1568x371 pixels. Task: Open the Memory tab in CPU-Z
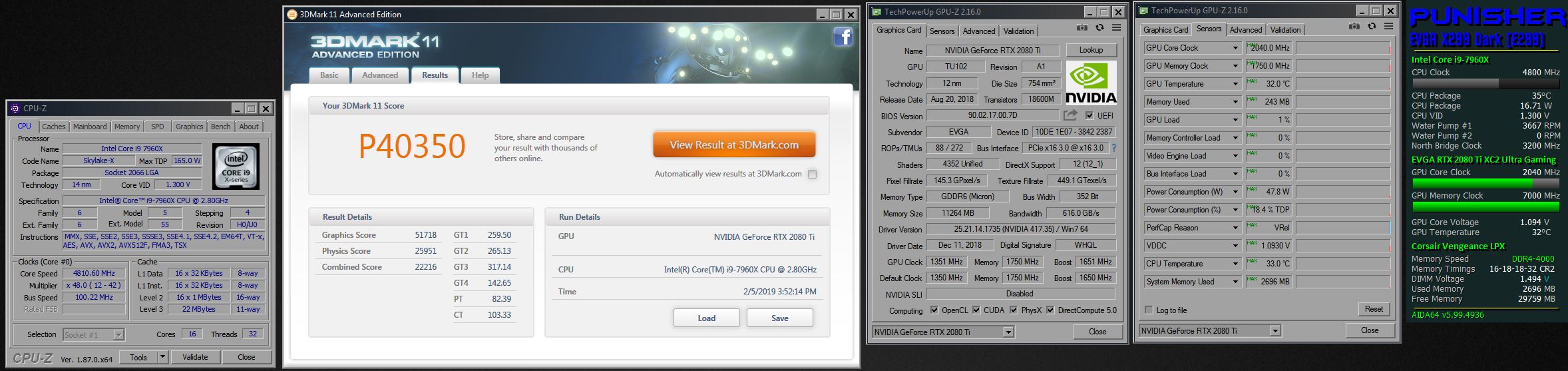click(x=126, y=127)
